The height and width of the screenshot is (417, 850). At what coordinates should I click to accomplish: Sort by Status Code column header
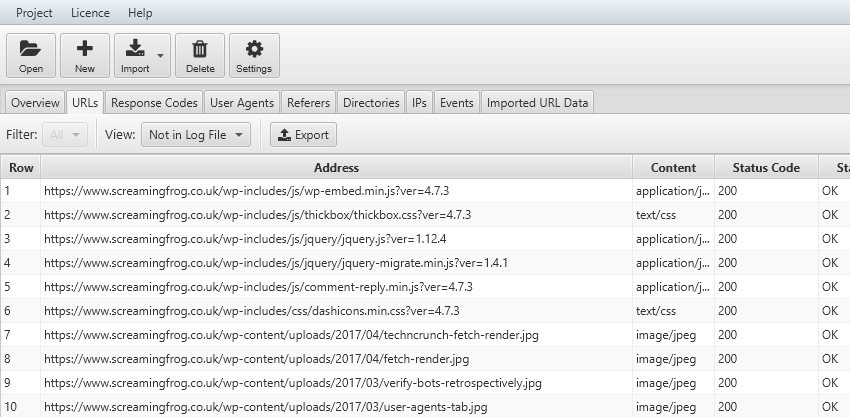[x=766, y=168]
